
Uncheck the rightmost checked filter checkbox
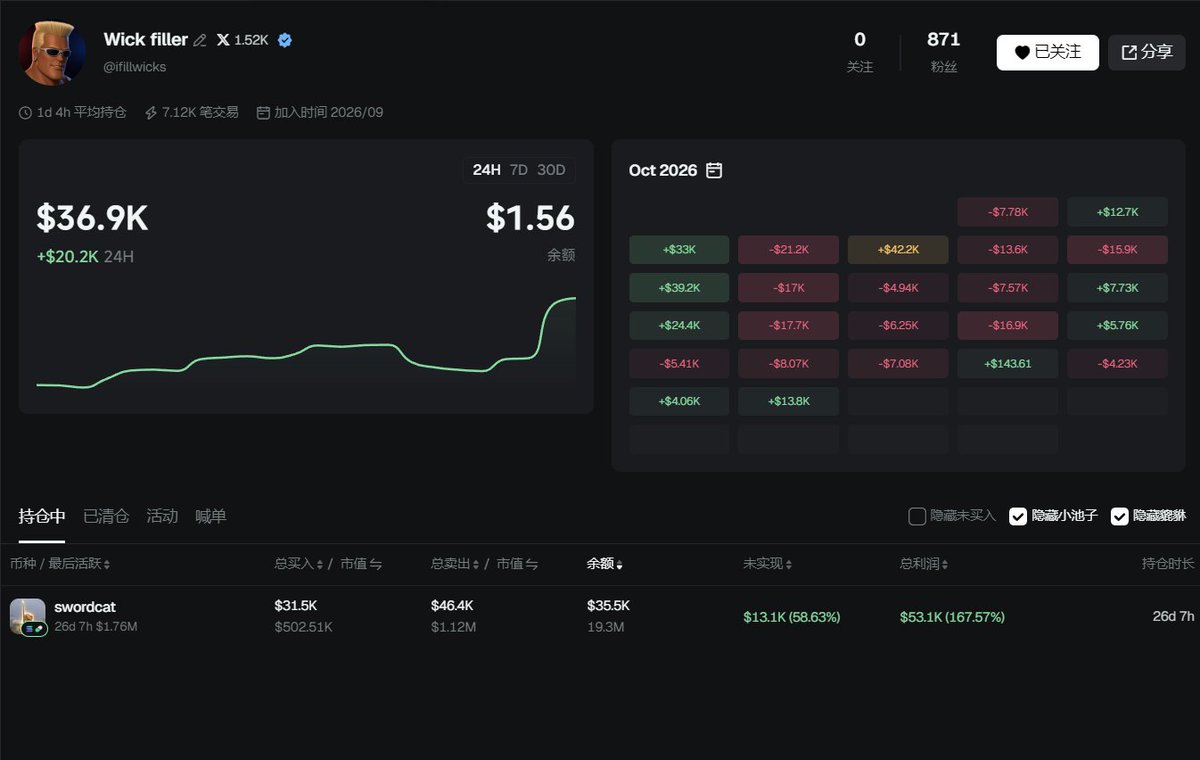point(1120,516)
